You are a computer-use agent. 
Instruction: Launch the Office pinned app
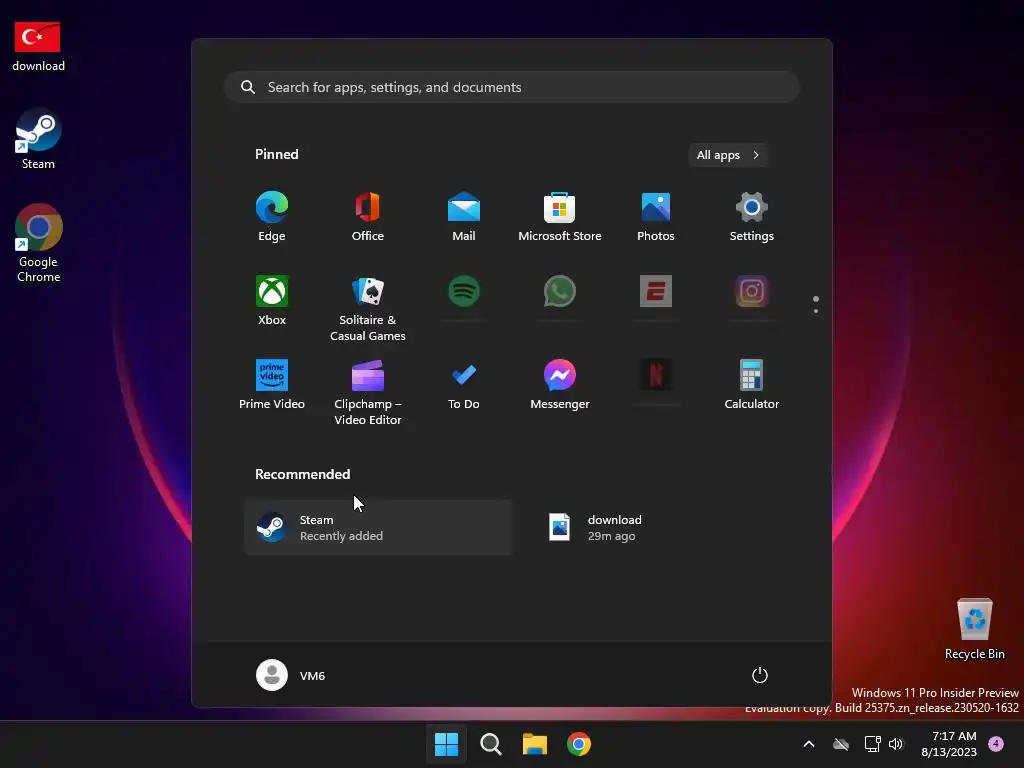(x=368, y=217)
